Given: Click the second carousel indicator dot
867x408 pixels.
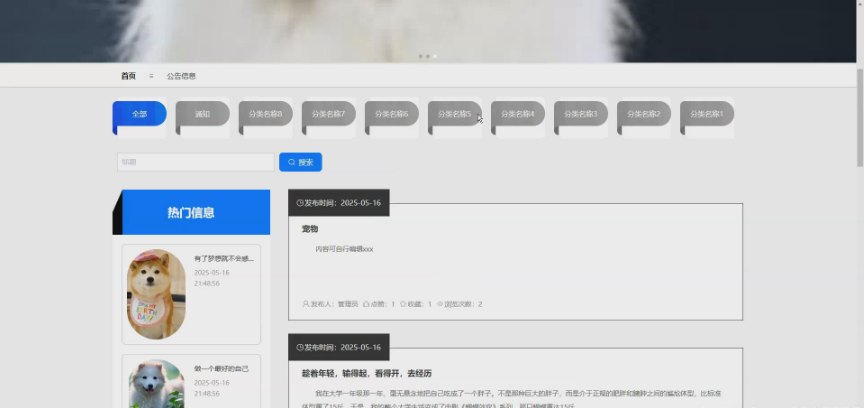Looking at the screenshot, I should point(428,56).
